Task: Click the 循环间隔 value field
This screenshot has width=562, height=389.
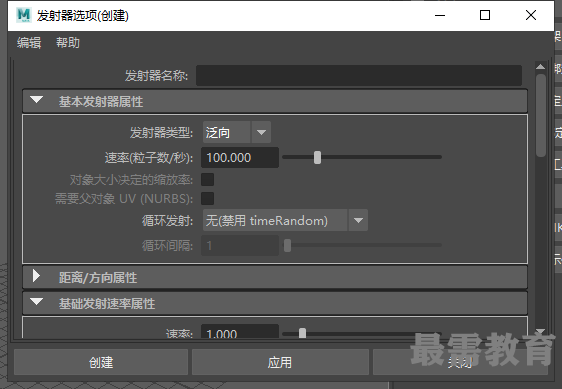Action: coord(240,246)
